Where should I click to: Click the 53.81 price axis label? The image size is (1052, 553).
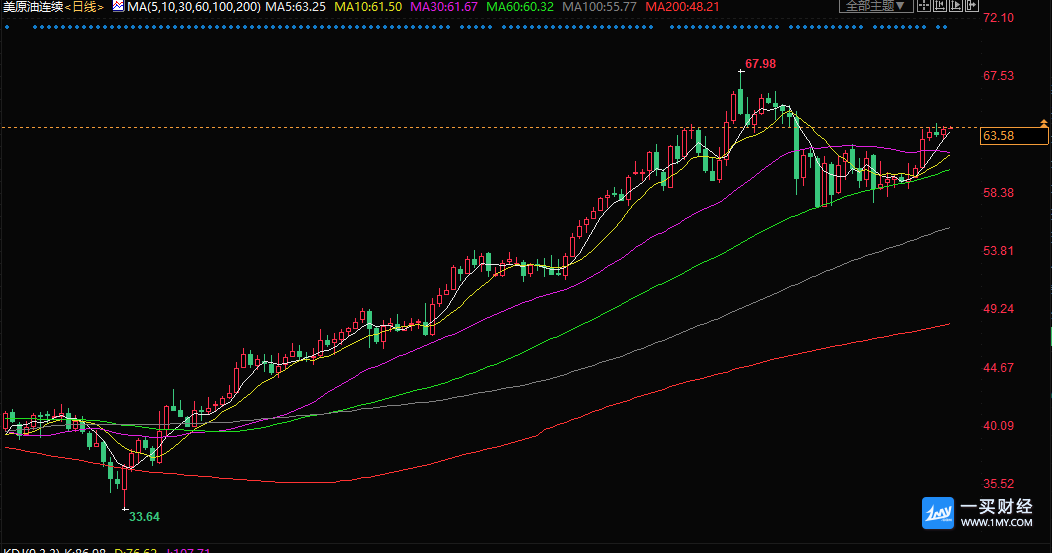(998, 251)
